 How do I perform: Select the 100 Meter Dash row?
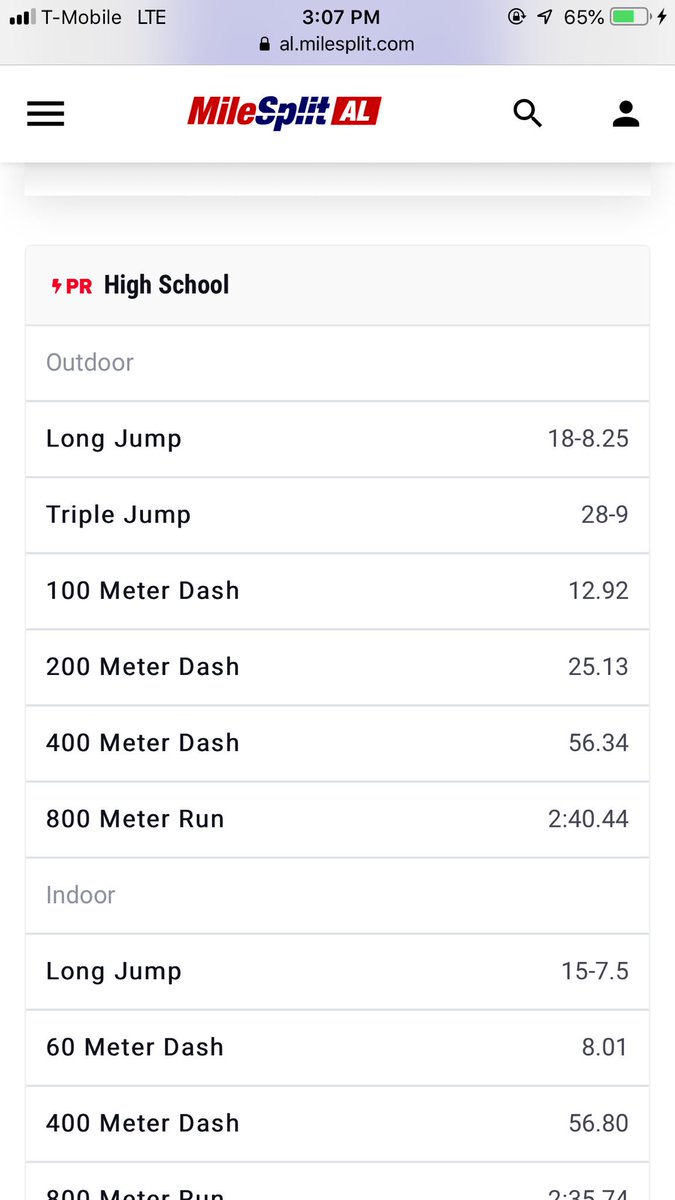point(337,591)
